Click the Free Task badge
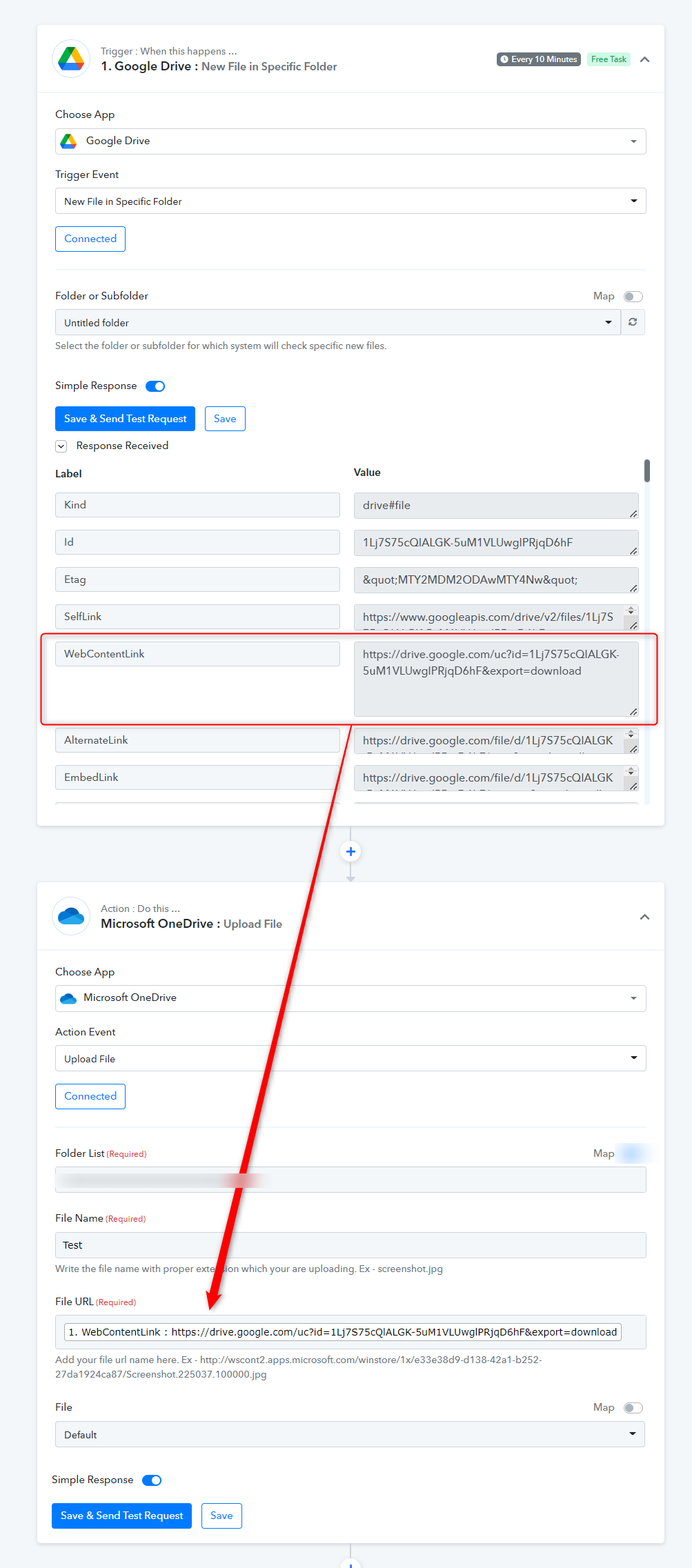 click(609, 59)
